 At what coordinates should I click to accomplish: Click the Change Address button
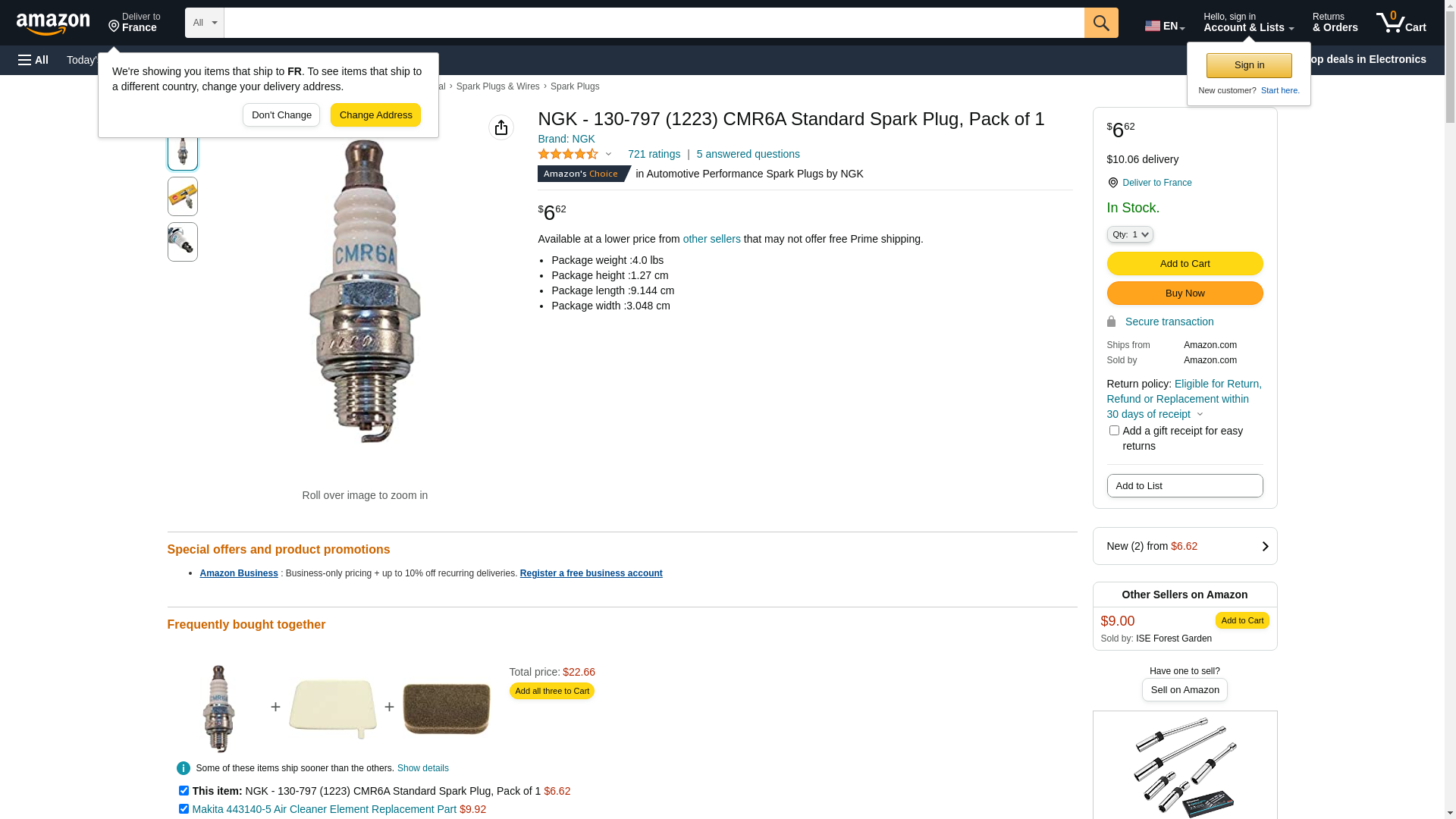click(375, 115)
